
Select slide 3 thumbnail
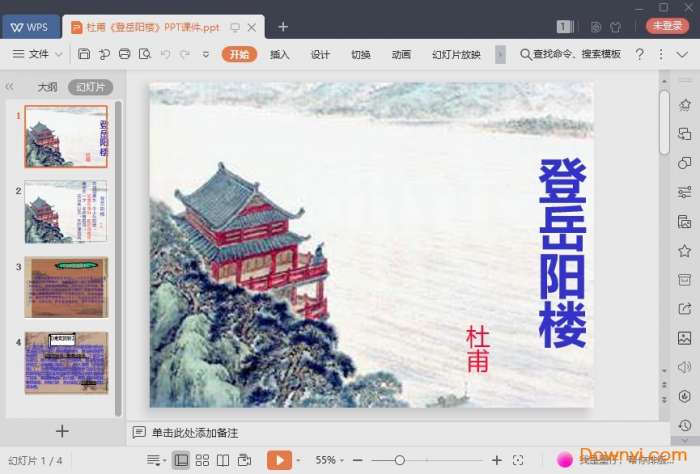tap(66, 287)
